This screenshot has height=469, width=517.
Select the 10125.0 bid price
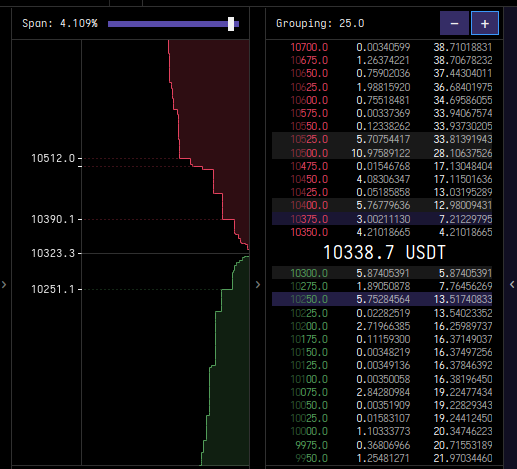pyautogui.click(x=309, y=365)
